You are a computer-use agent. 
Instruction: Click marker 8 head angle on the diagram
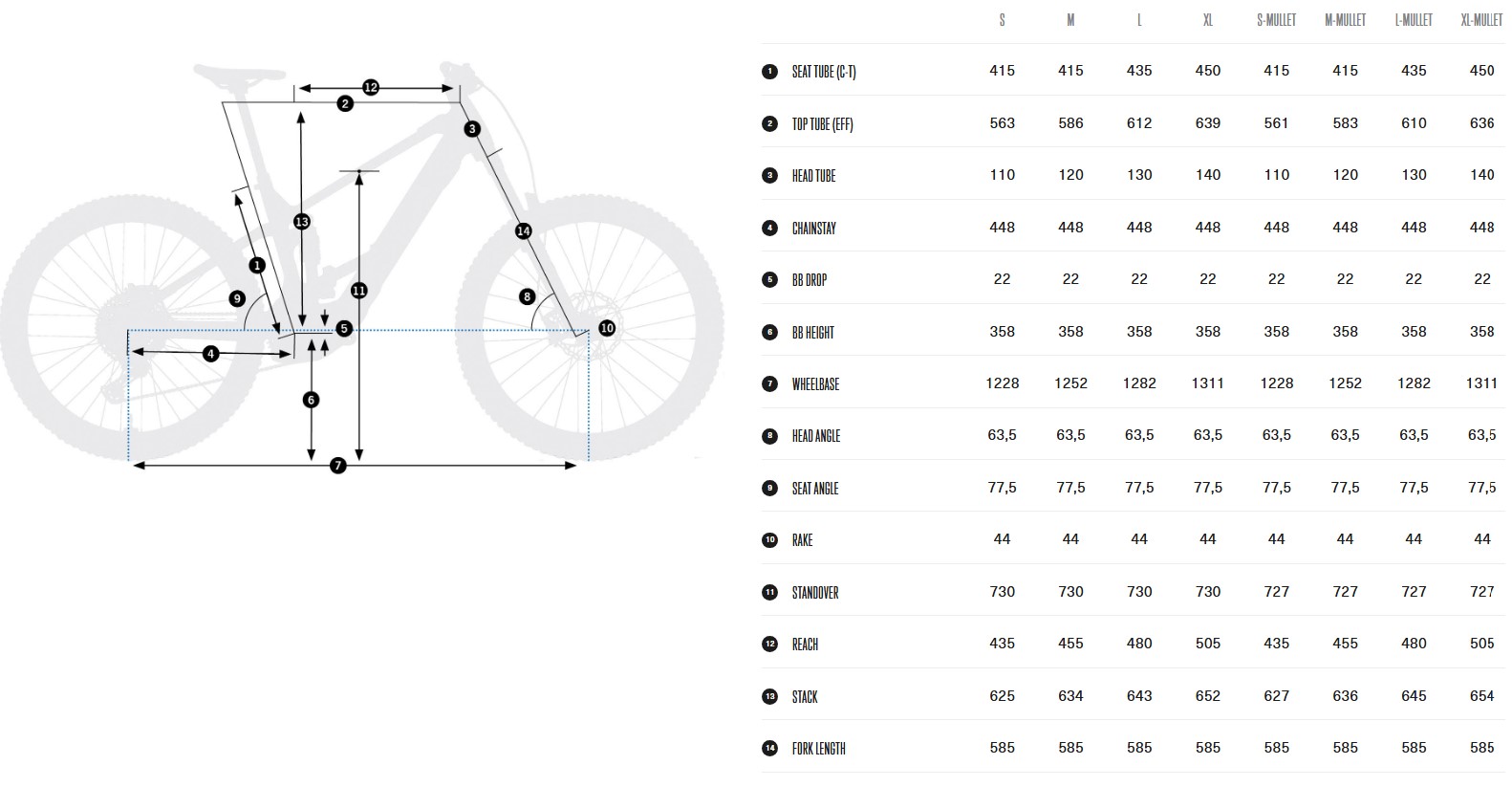[x=528, y=297]
